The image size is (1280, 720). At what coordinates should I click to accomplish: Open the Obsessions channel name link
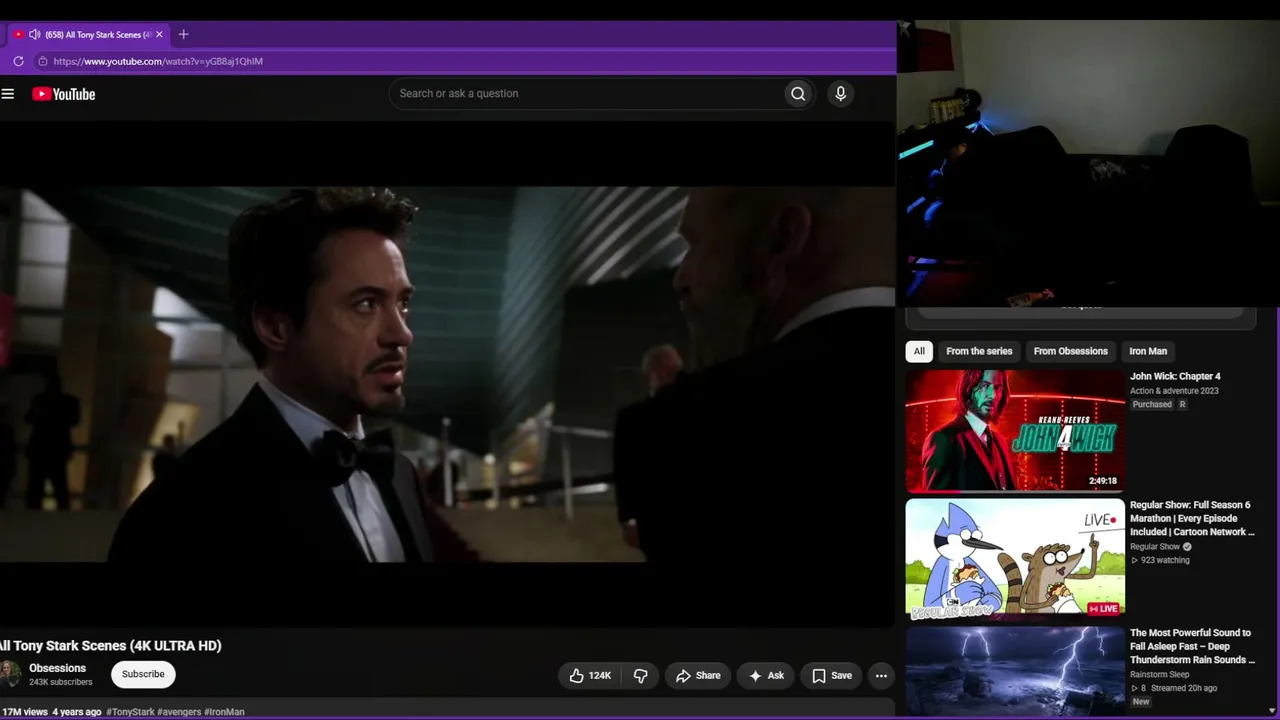[57, 668]
